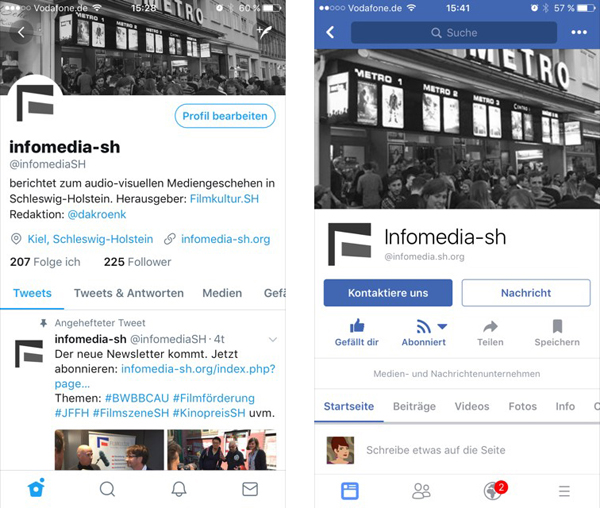Open Twitter notifications bell icon
The height and width of the screenshot is (508, 600).
tap(179, 488)
